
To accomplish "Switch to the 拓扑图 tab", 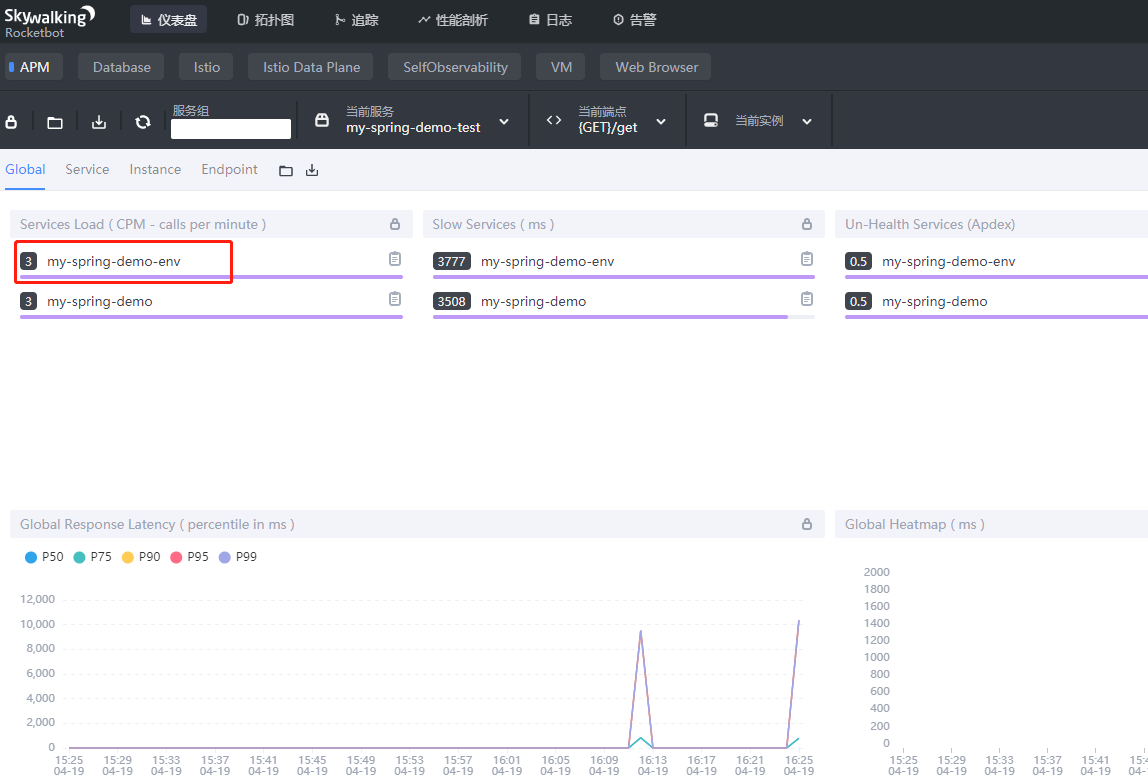I will click(x=266, y=20).
